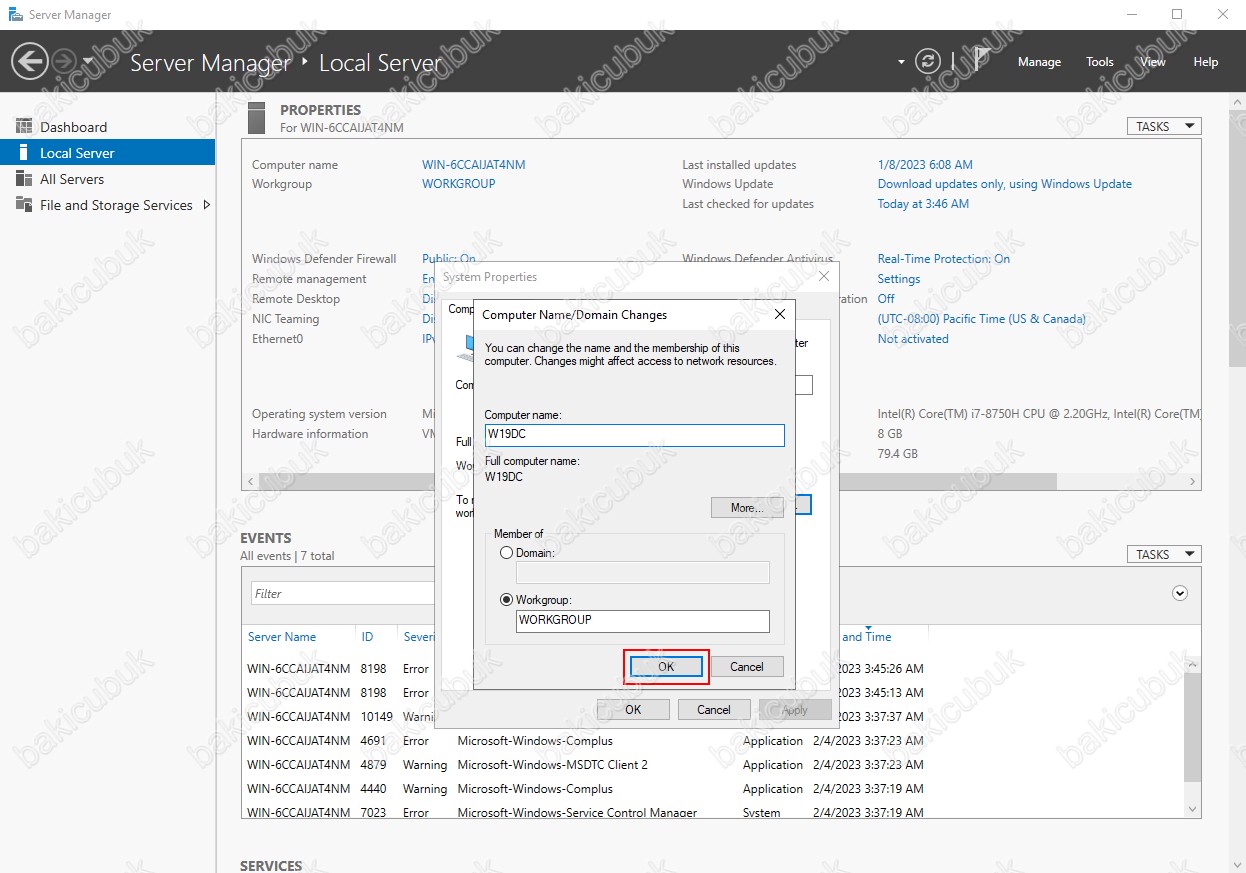Click the down arrow of the Events scrollbar
Viewport: 1246px width, 873px height.
coord(1192,808)
